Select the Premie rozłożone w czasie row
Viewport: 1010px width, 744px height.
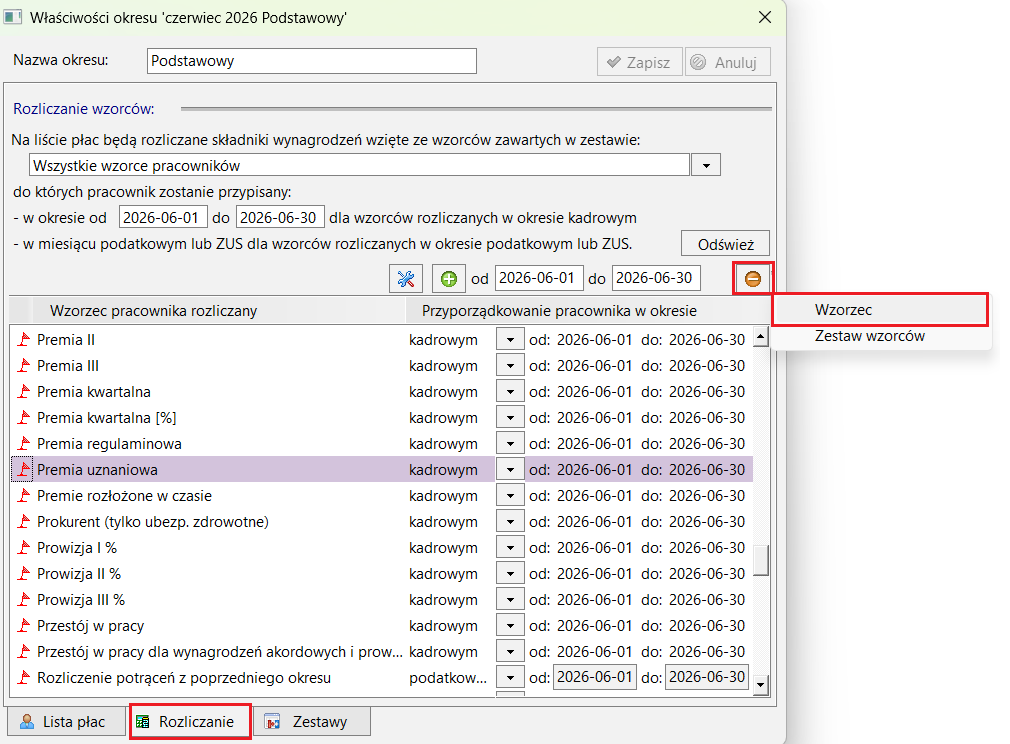(382, 495)
